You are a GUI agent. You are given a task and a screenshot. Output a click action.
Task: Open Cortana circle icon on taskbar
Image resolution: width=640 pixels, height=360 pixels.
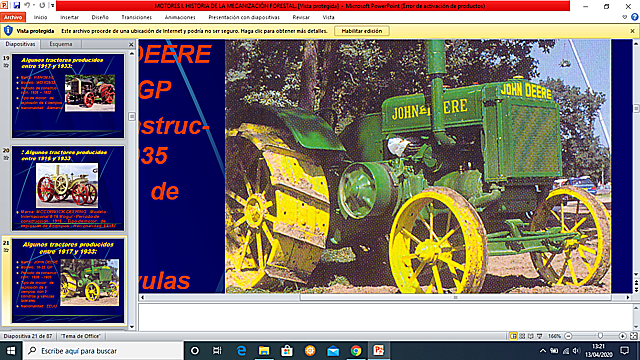coord(195,351)
